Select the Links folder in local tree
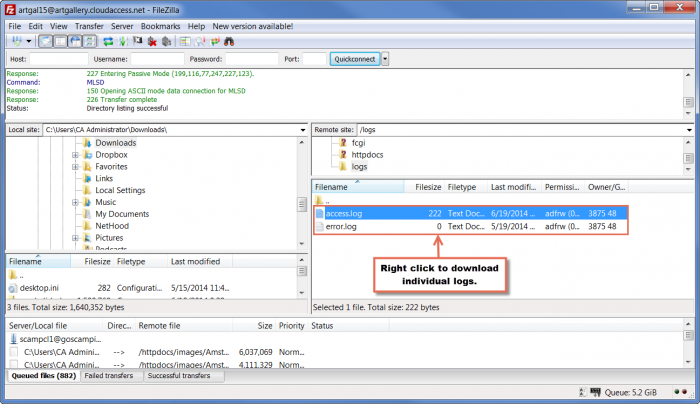This screenshot has width=700, height=404. point(104,179)
